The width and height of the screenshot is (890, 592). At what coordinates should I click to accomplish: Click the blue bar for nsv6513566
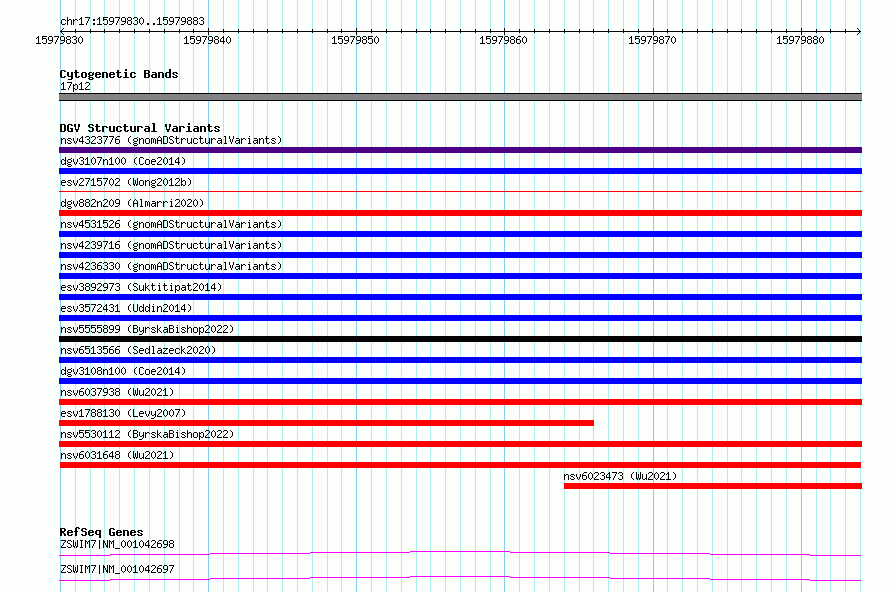(x=460, y=360)
